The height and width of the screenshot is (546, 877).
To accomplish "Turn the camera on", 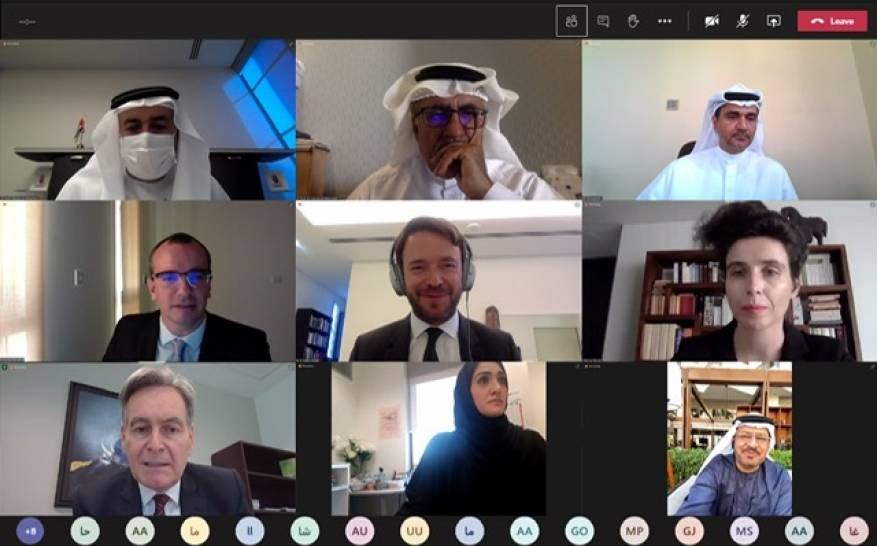I will (711, 21).
